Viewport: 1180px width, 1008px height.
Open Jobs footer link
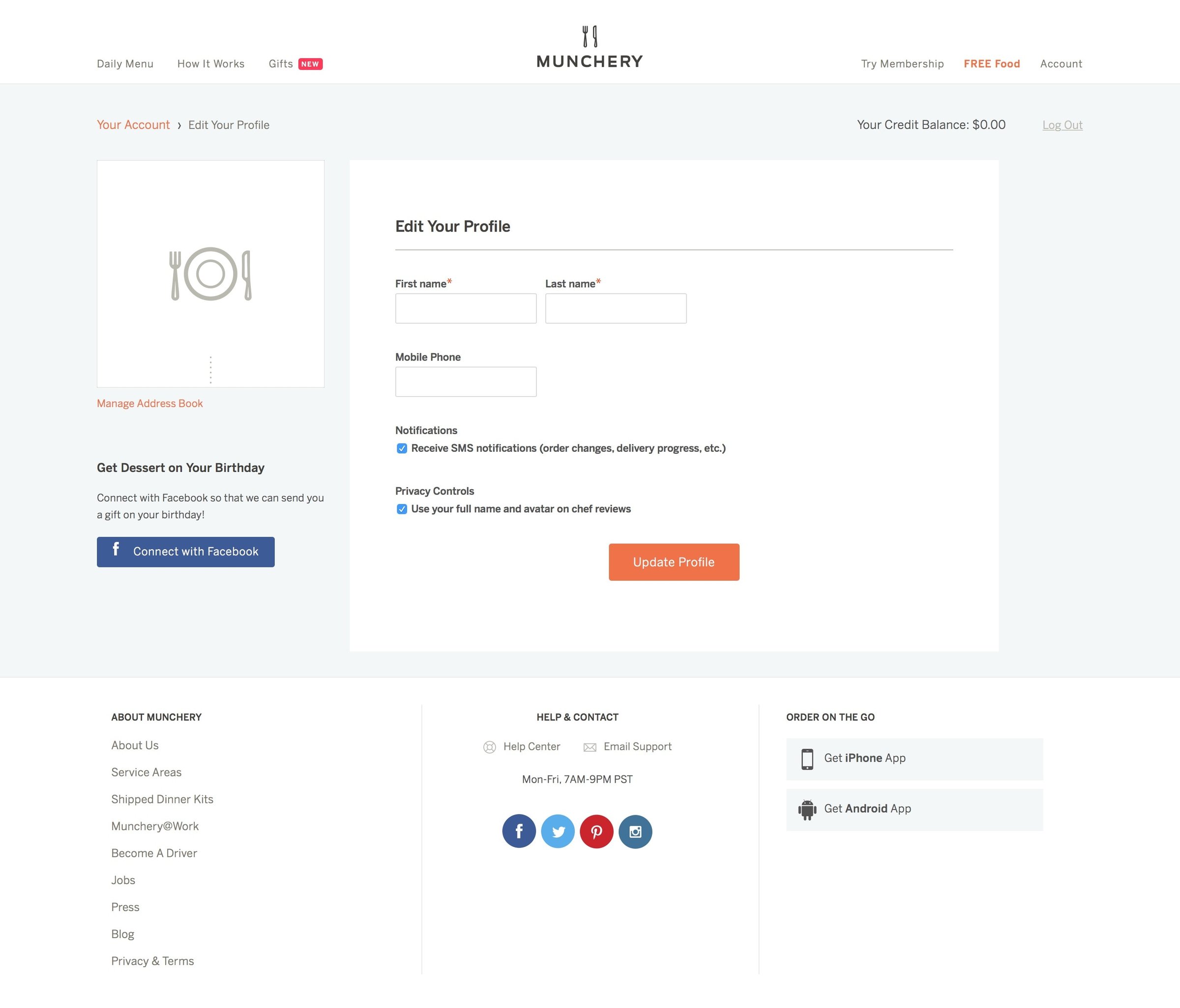123,881
